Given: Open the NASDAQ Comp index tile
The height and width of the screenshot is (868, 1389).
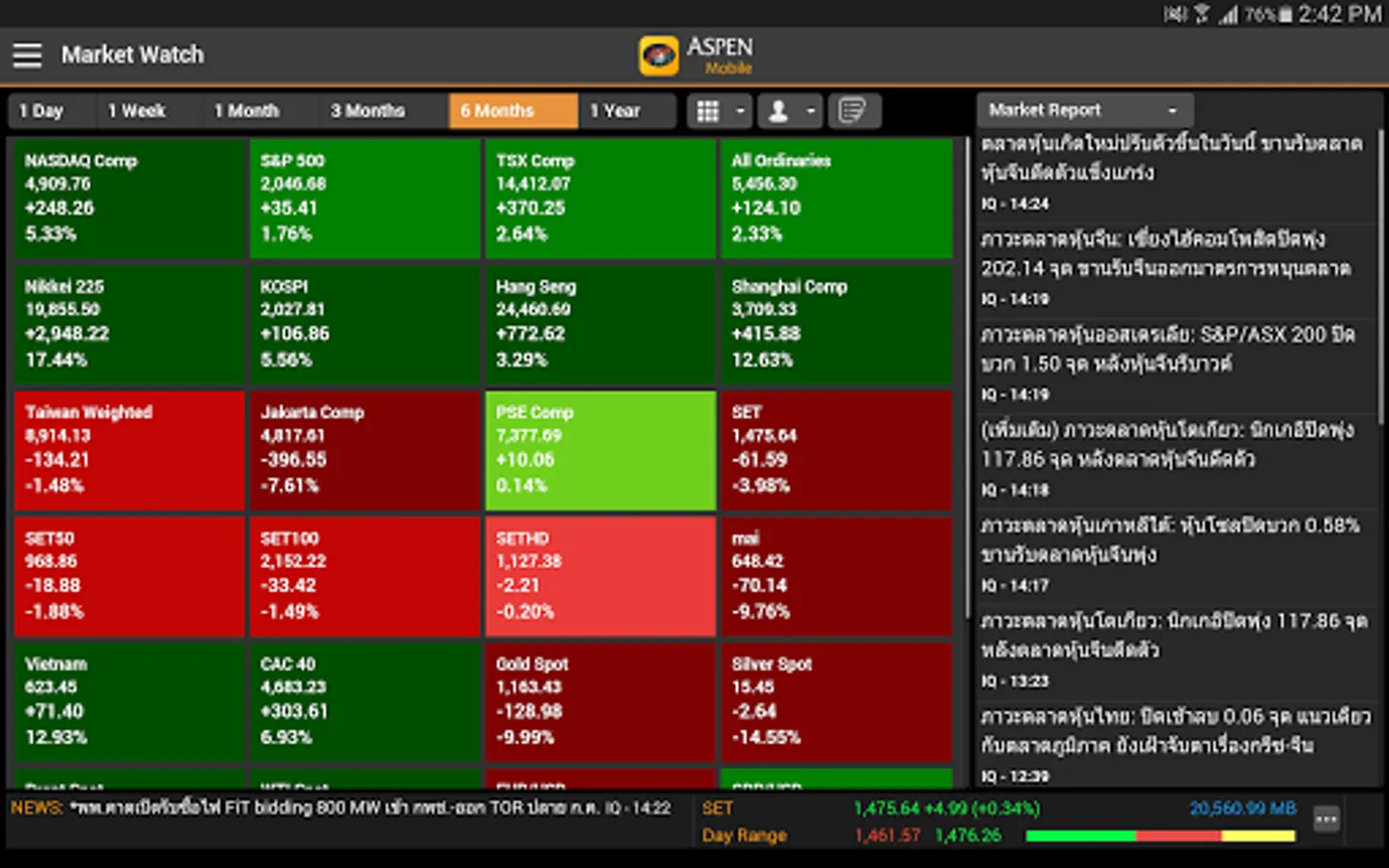Looking at the screenshot, I should pyautogui.click(x=129, y=199).
